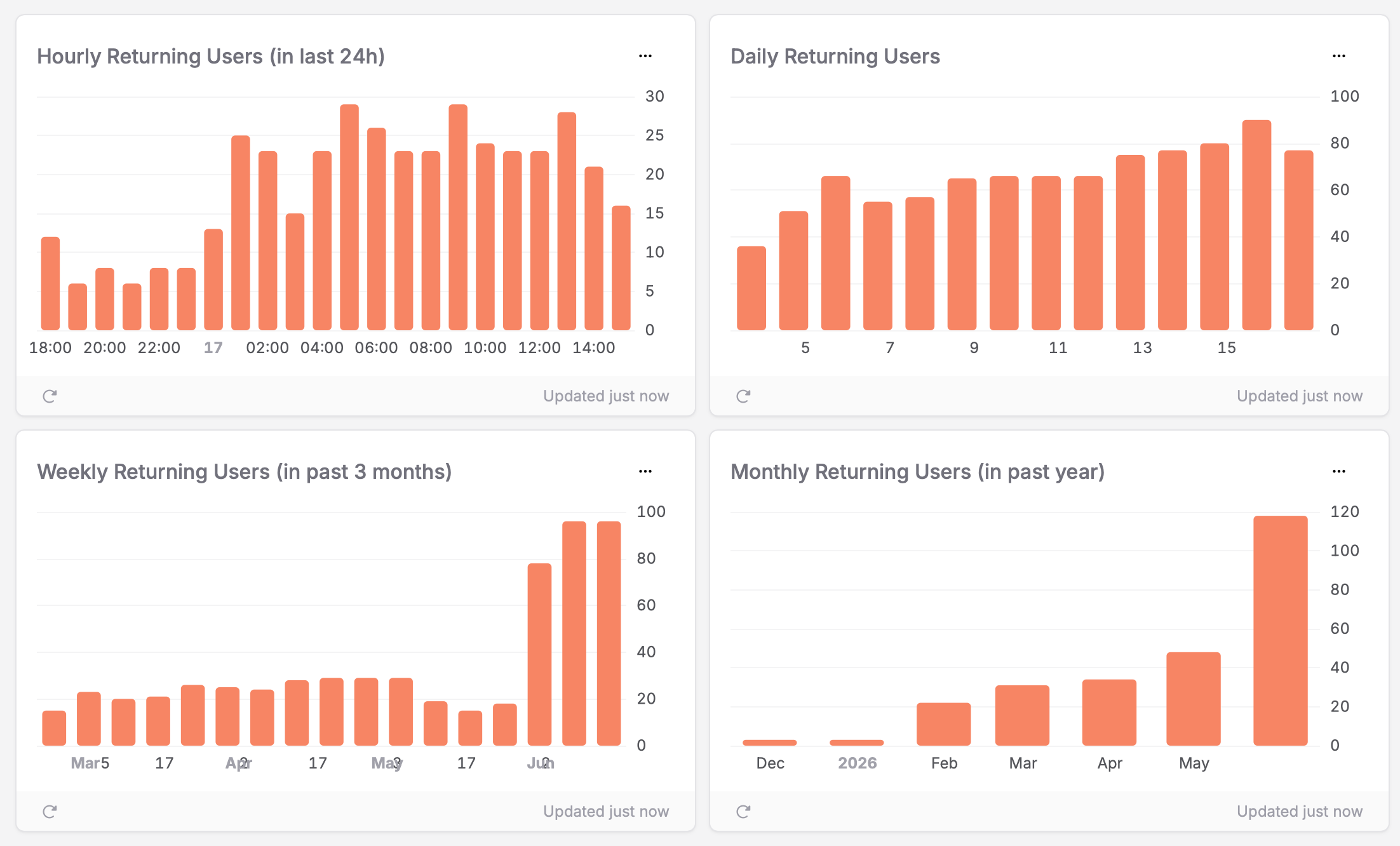Select the Feb bar in Monthly chart
The image size is (1400, 846).
tap(943, 724)
